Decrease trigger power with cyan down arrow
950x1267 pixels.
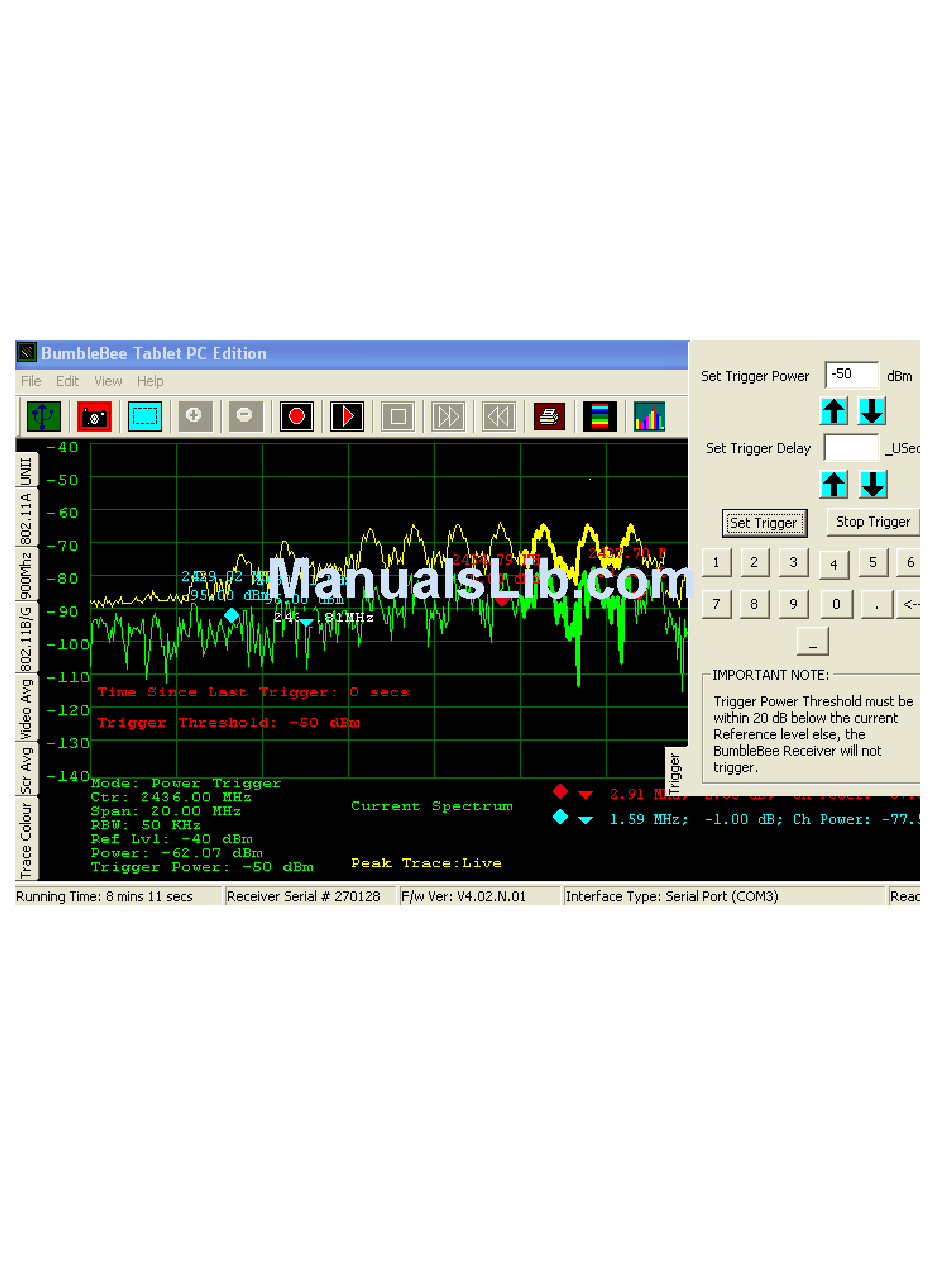pyautogui.click(x=872, y=411)
